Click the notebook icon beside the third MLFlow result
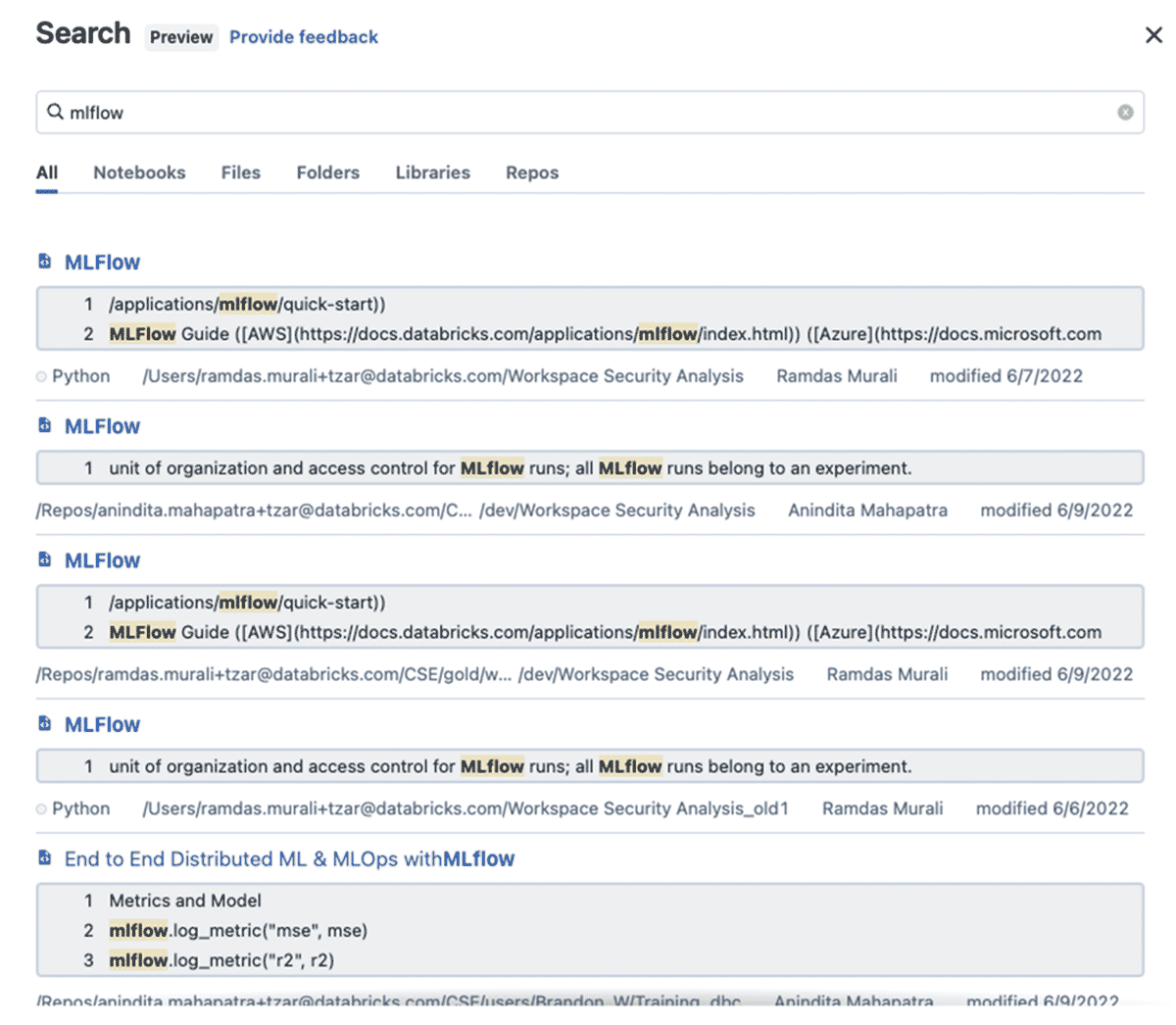Image resolution: width=1176 pixels, height=1025 pixels. (x=44, y=560)
